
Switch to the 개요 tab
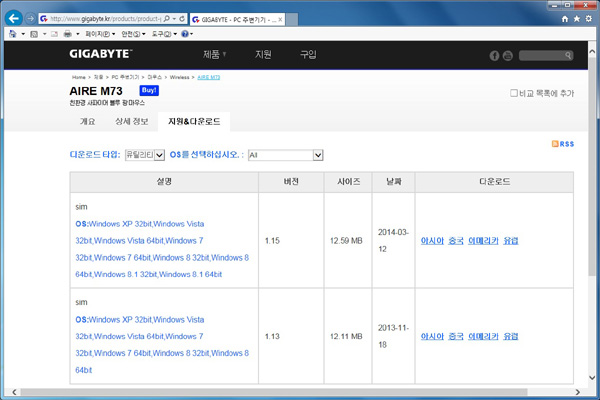(x=87, y=121)
